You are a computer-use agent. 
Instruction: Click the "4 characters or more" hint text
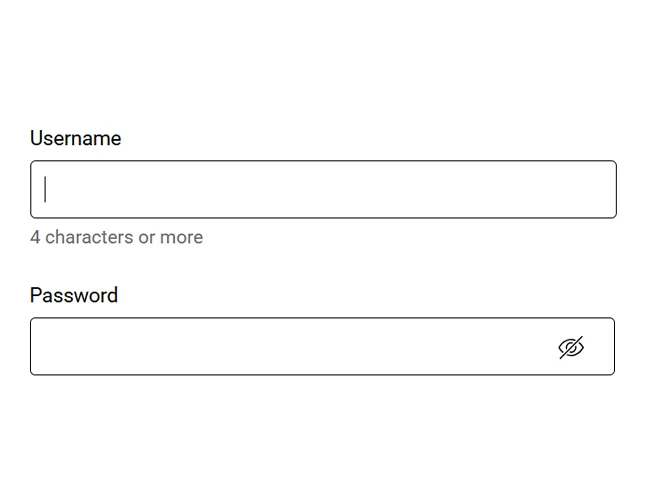[117, 237]
